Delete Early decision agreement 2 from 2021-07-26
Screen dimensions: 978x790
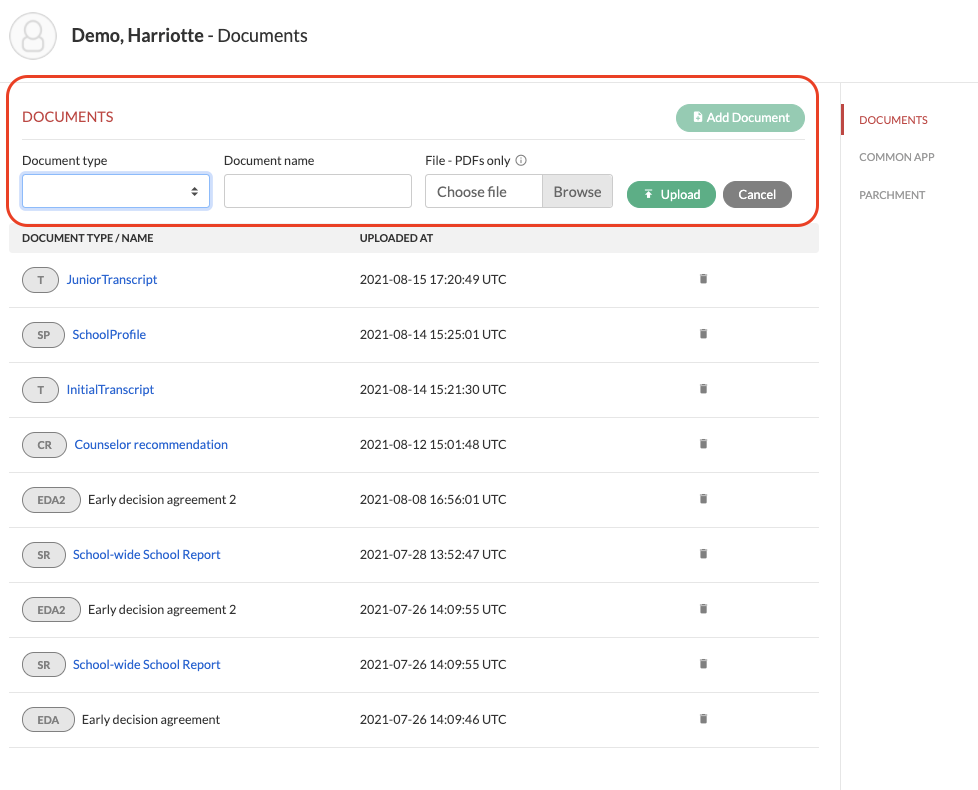[x=703, y=608]
